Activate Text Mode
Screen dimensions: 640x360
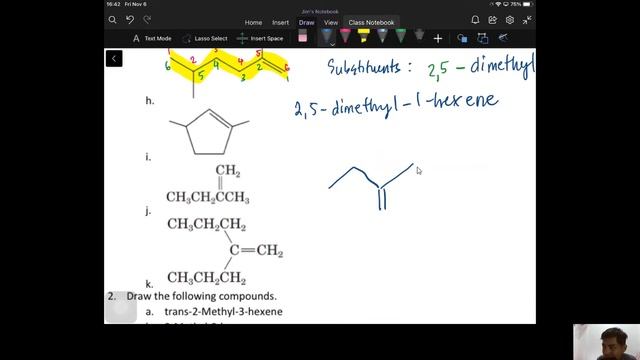[152, 38]
